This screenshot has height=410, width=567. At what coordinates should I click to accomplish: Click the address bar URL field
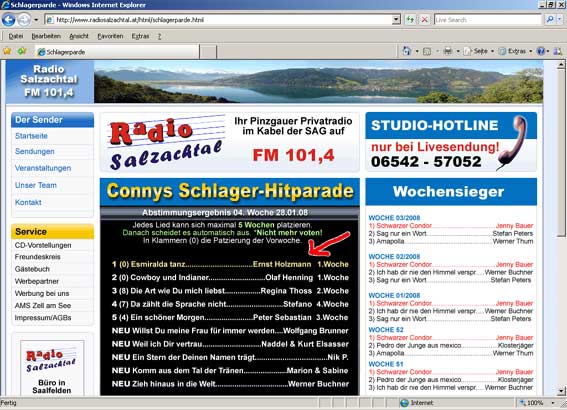point(218,20)
